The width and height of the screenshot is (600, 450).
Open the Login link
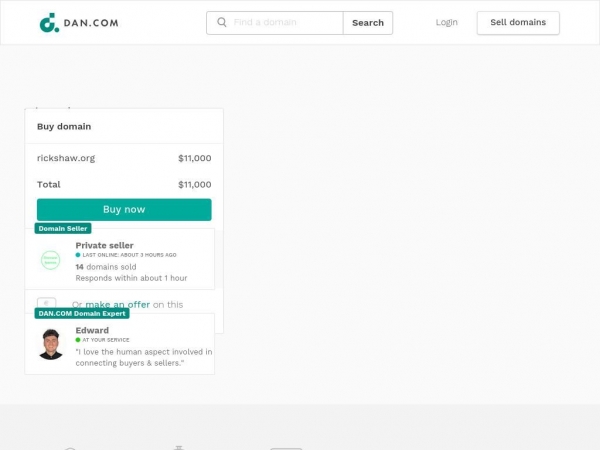coord(447,23)
